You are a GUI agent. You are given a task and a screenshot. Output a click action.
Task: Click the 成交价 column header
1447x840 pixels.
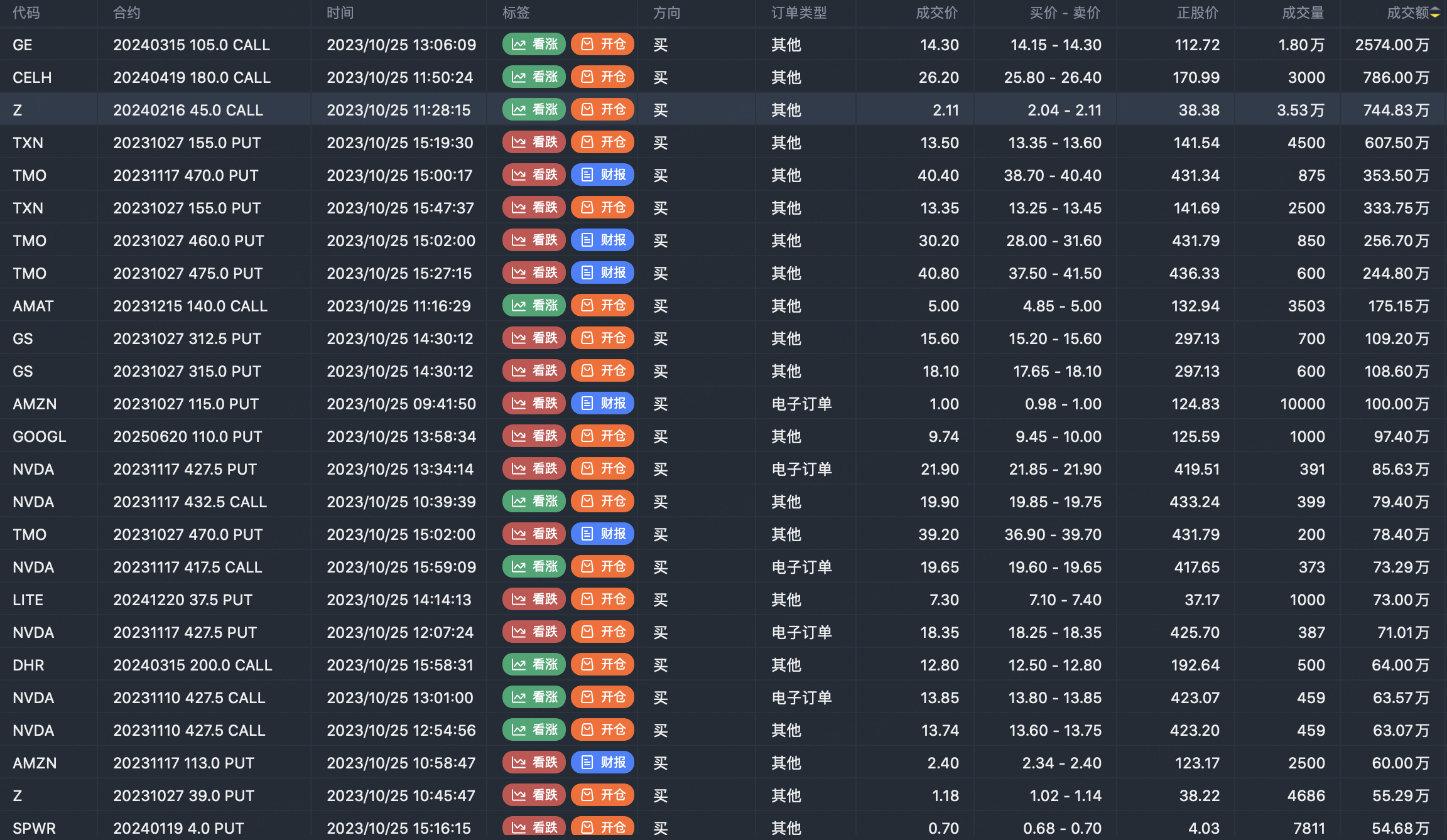[937, 13]
